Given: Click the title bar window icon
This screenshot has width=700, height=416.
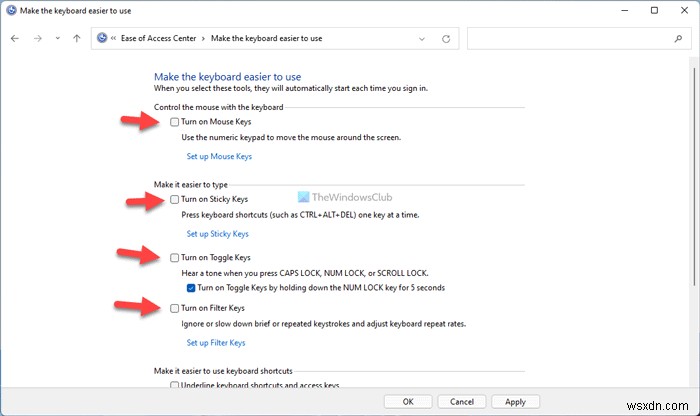Looking at the screenshot, I should click(11, 10).
